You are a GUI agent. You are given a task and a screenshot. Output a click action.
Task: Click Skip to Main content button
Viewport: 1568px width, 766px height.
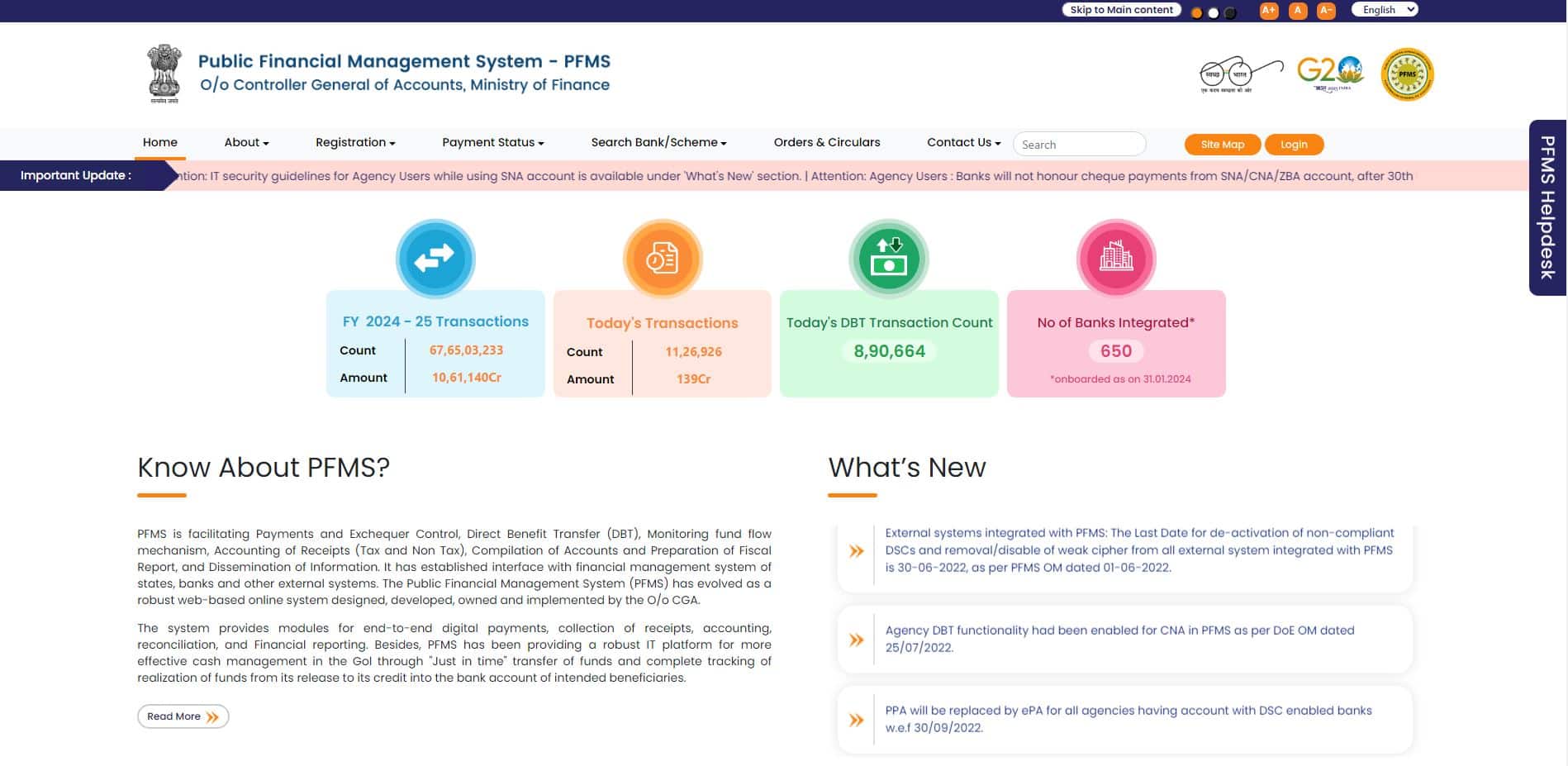[1121, 10]
